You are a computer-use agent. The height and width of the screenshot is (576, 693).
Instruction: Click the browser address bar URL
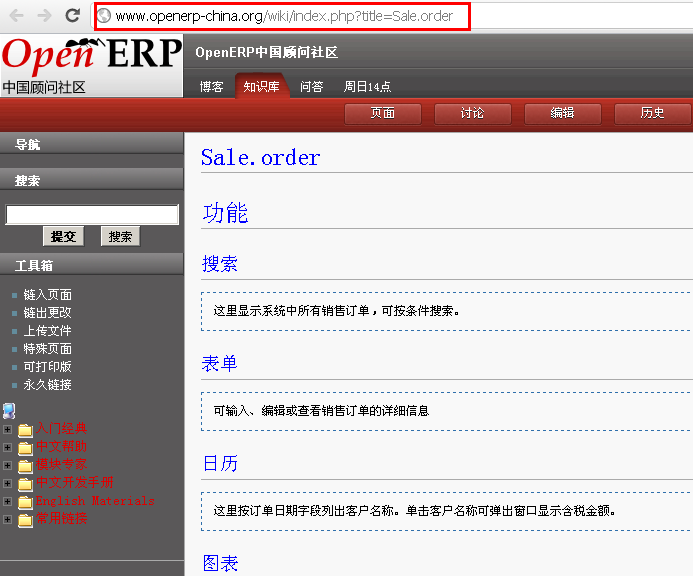point(282,16)
